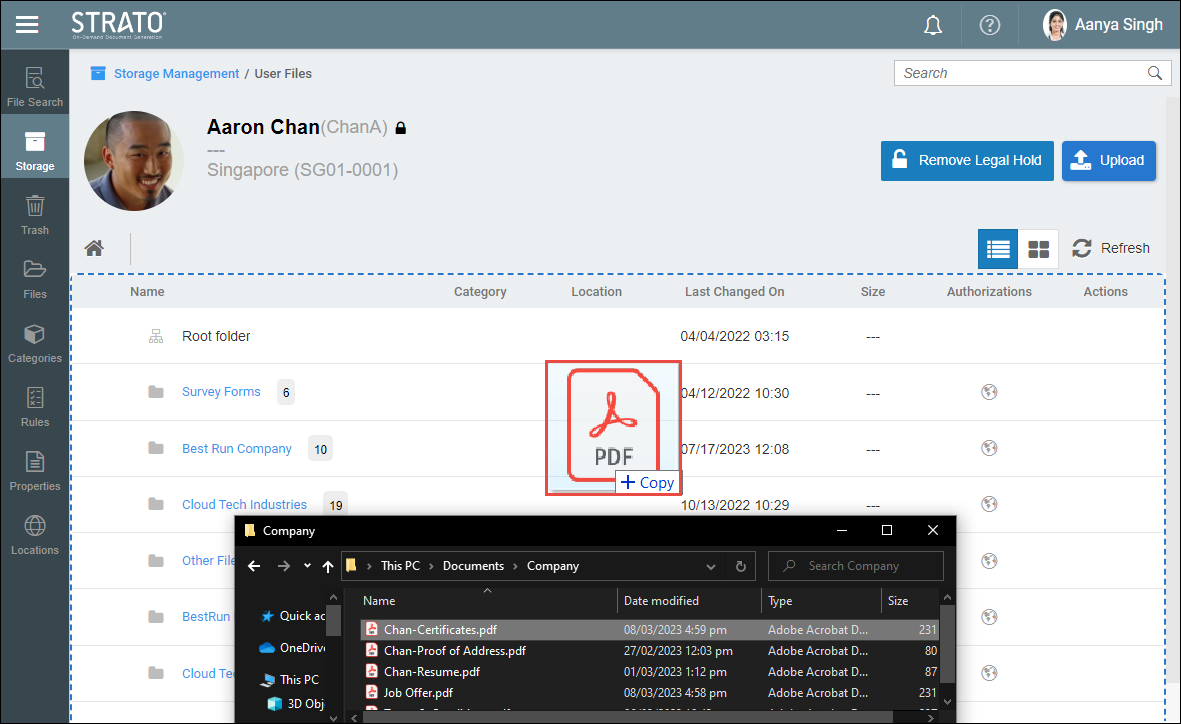
Task: Expand the Explorer address bar history dropdown
Action: point(710,566)
